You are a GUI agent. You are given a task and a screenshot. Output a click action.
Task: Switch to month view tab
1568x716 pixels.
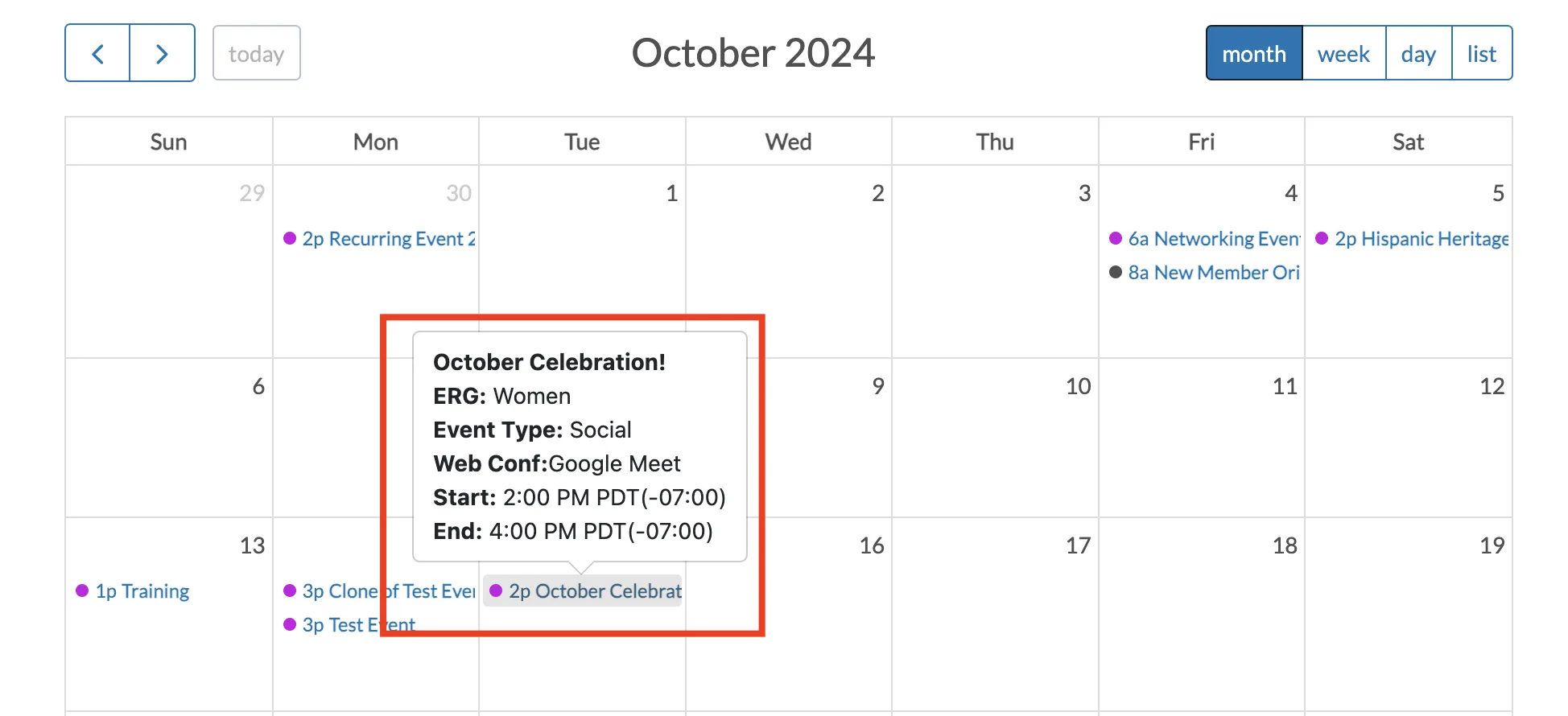coord(1254,53)
